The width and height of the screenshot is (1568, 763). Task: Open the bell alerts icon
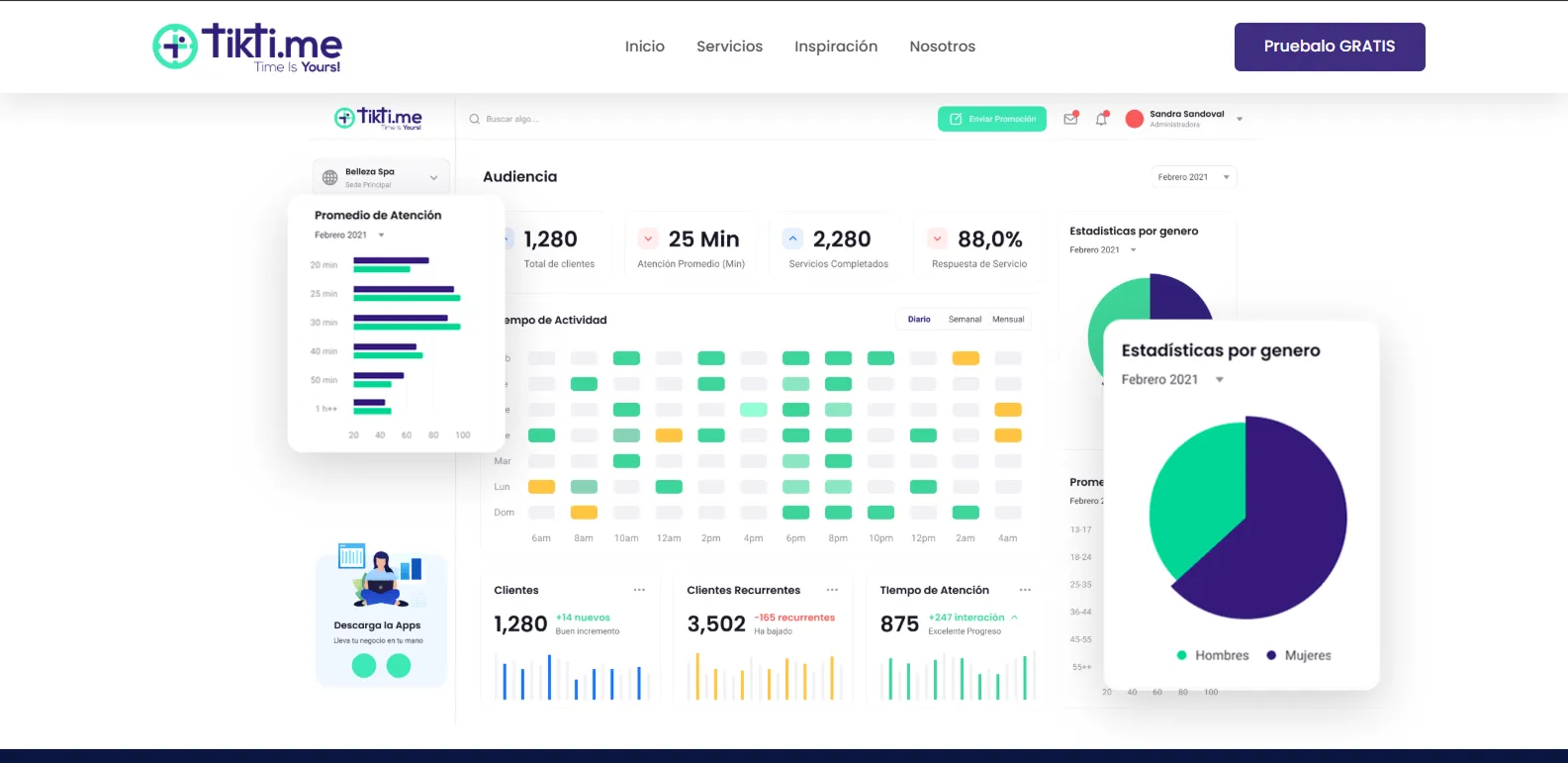coord(1101,118)
